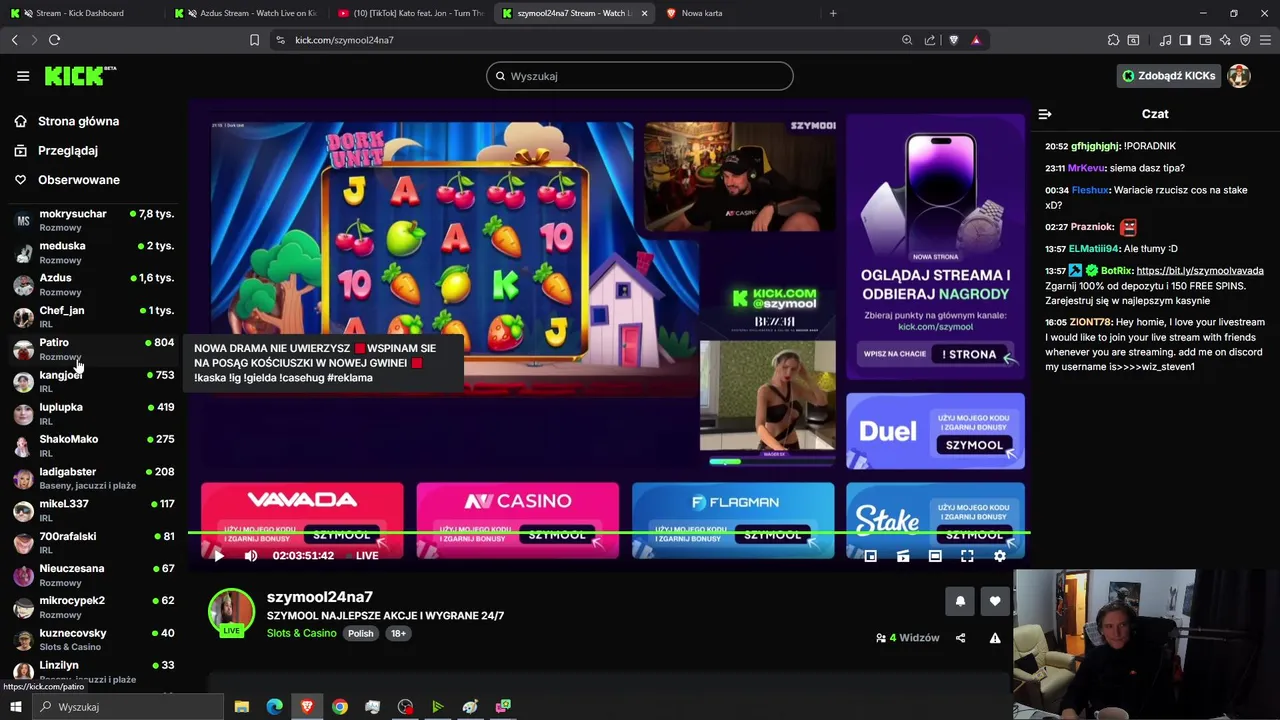Viewport: 1280px width, 720px height.
Task: Open meduska channel in sidebar
Action: click(93, 252)
